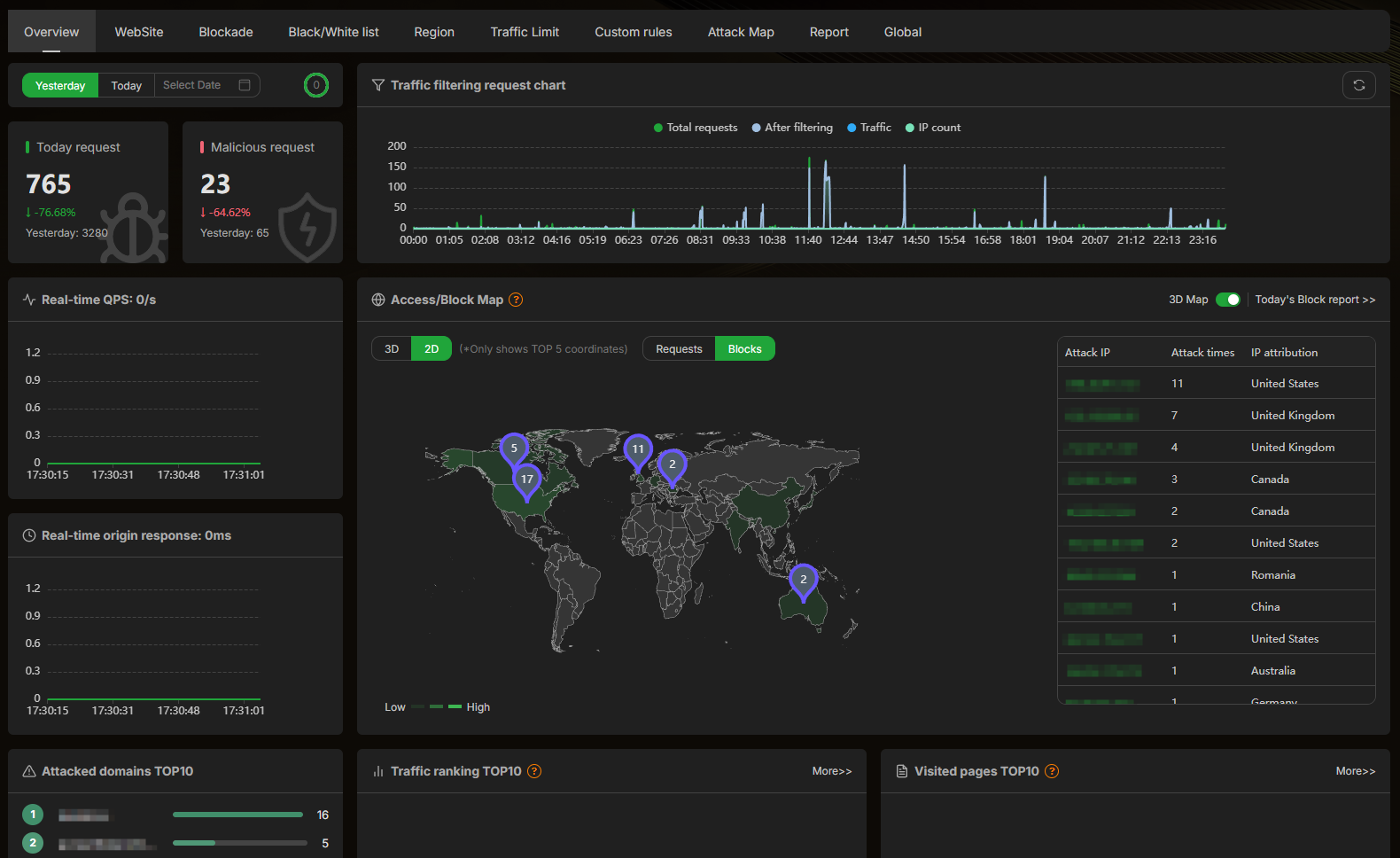Select the Today date filter button
Viewport: 1400px width, 858px height.
coord(126,86)
